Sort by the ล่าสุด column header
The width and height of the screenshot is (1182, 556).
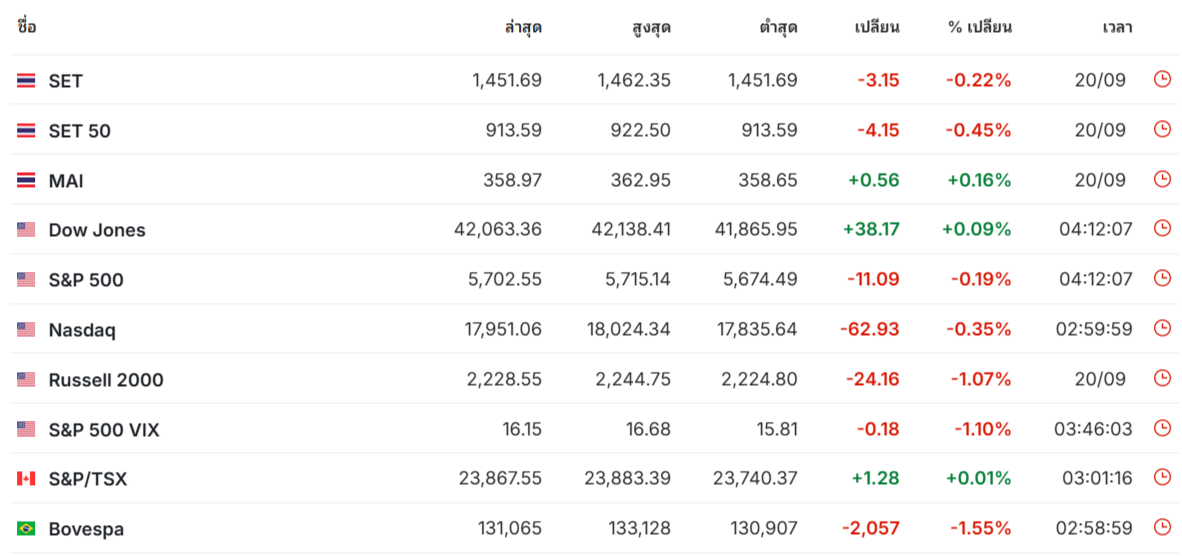(x=523, y=27)
